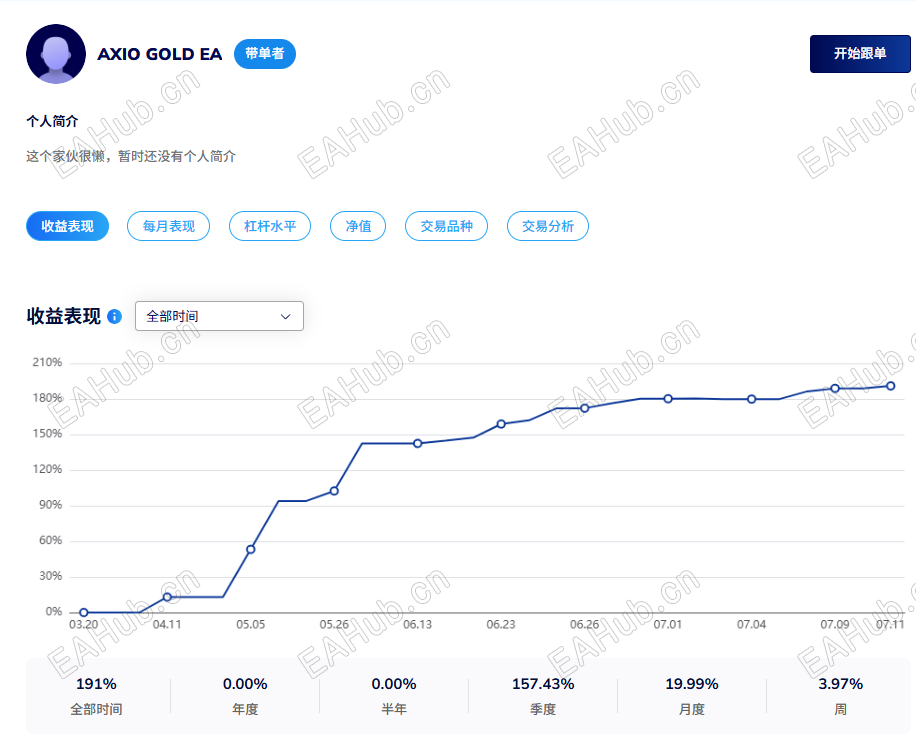Click the AXIO GOLD EA name heading
The image size is (916, 736).
[159, 54]
